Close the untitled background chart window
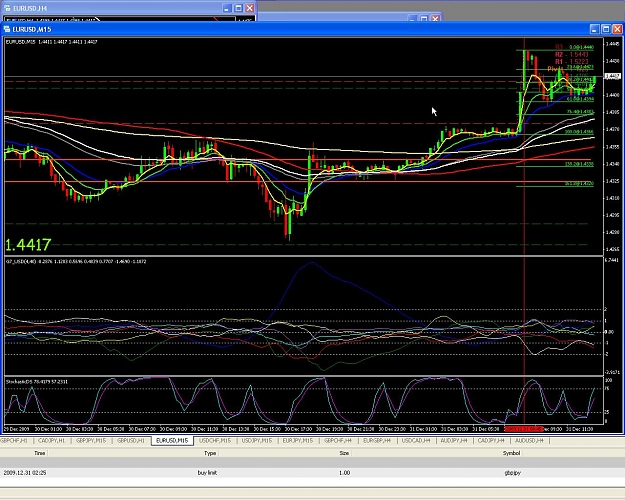 click(436, 18)
